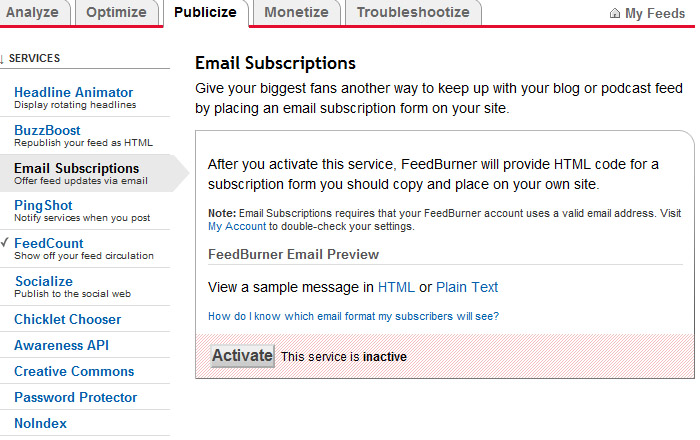This screenshot has width=700, height=440.
Task: Select Headline Animator service
Action: (74, 92)
